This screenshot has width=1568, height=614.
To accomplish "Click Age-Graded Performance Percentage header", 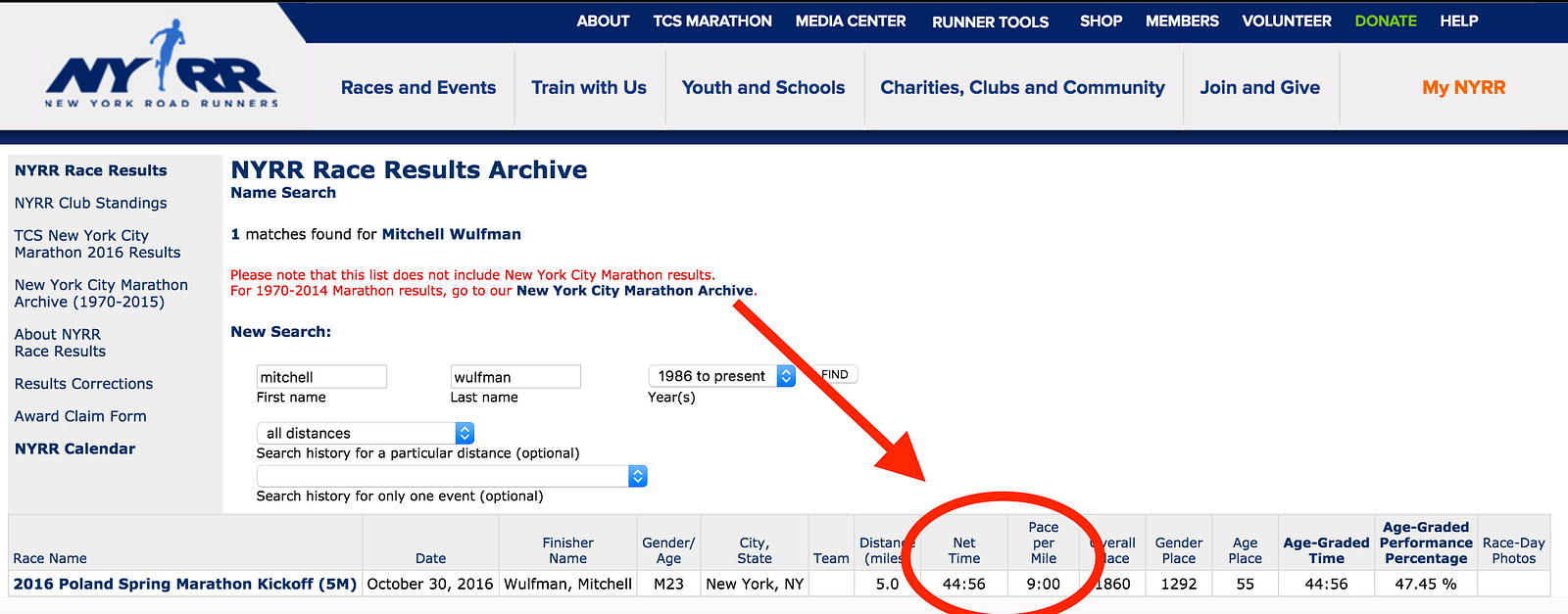I will [1426, 543].
